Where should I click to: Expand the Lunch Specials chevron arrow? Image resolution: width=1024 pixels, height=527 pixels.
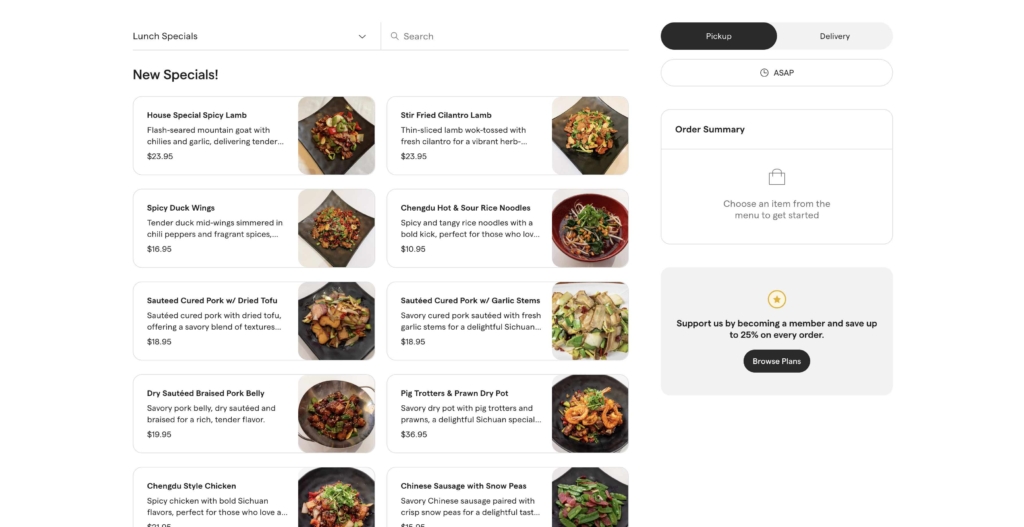tap(362, 36)
